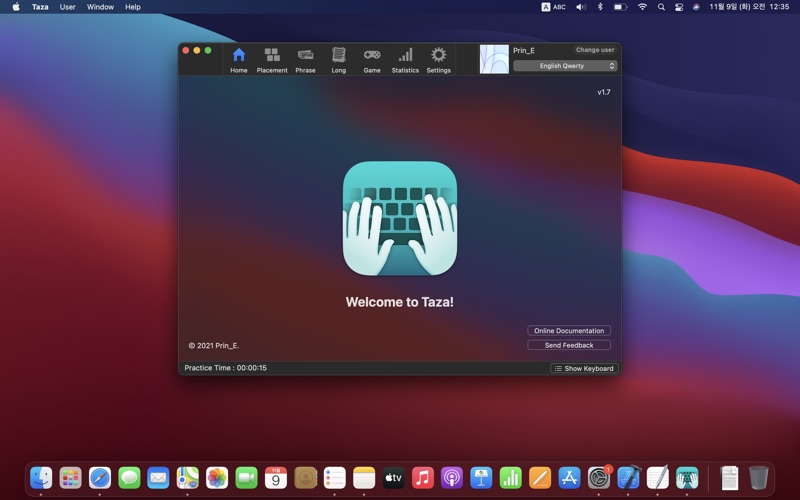
Task: Click Send Feedback button
Action: click(569, 345)
